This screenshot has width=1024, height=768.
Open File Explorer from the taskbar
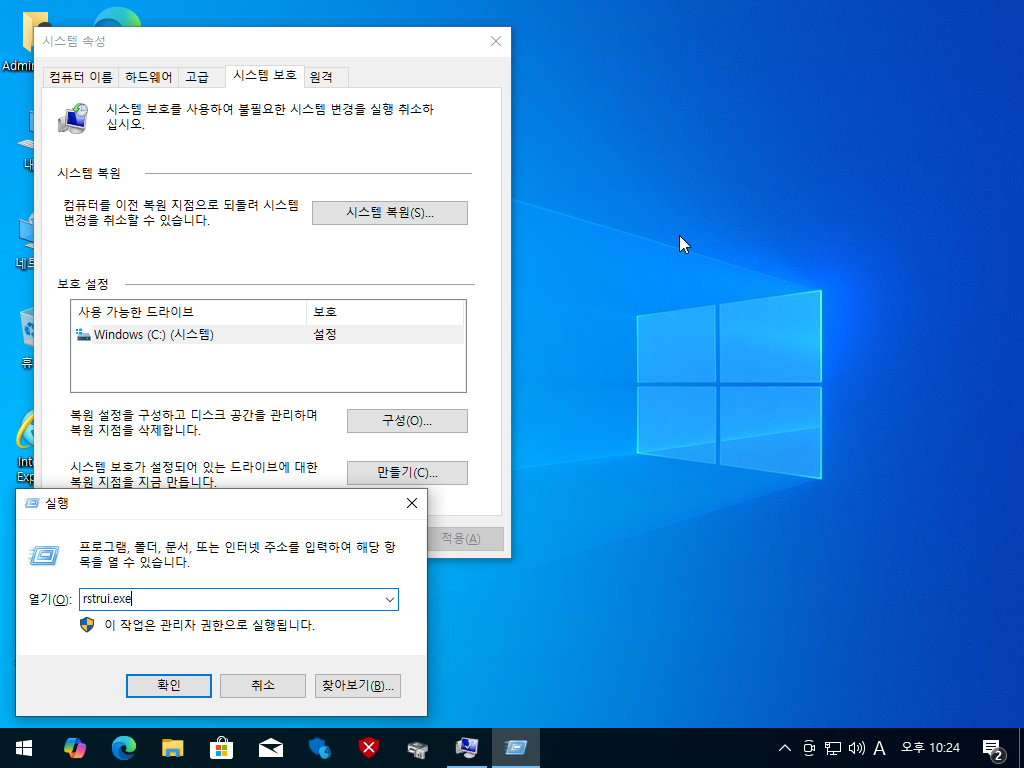pyautogui.click(x=172, y=748)
